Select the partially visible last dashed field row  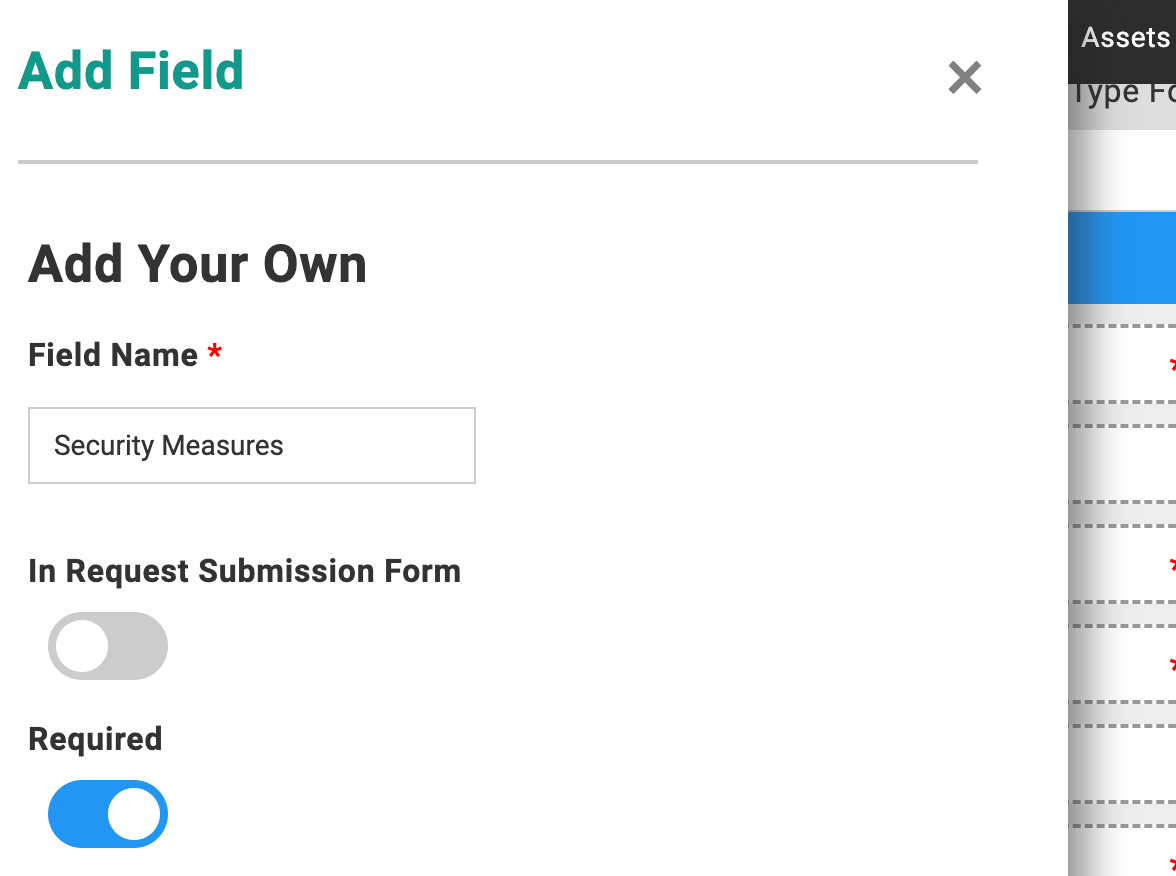point(1122,851)
